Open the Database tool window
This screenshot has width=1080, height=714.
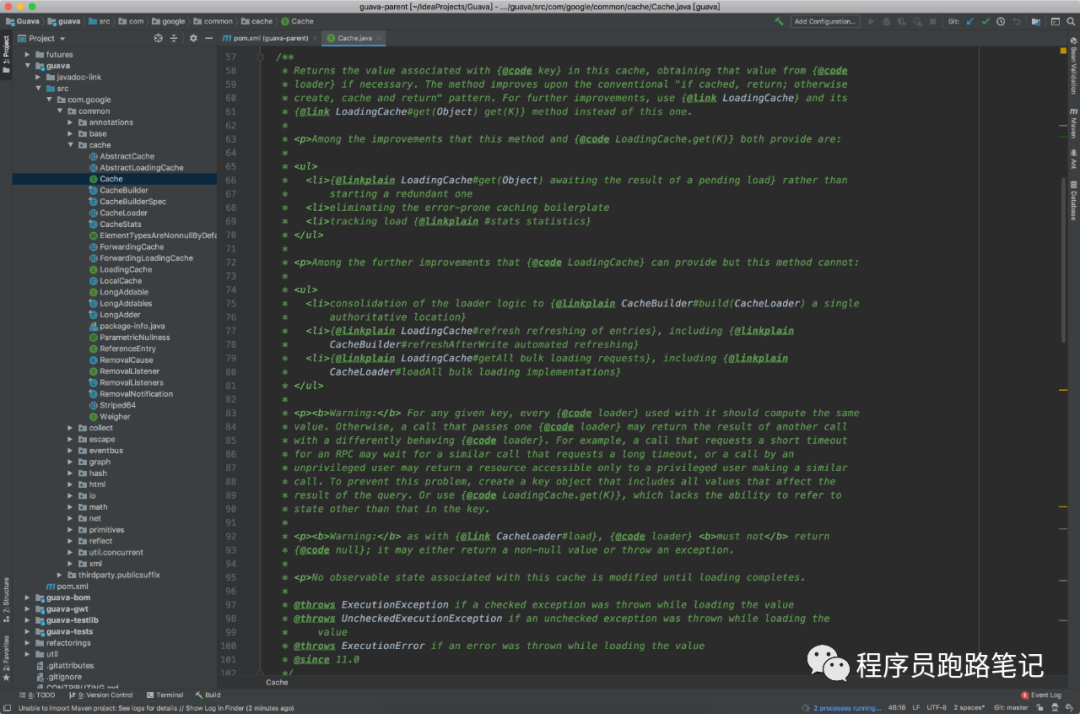1073,200
